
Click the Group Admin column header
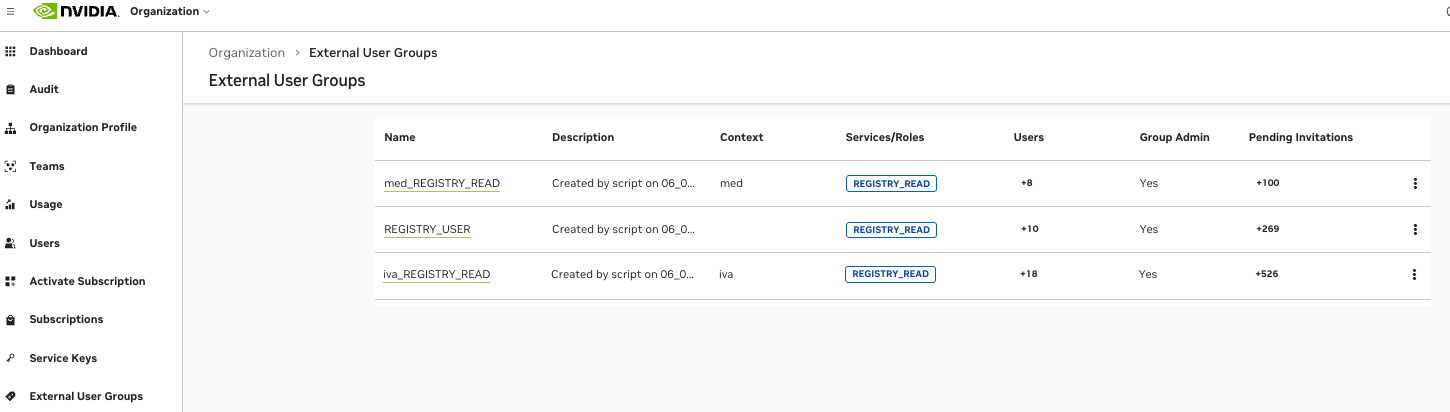click(x=1175, y=138)
